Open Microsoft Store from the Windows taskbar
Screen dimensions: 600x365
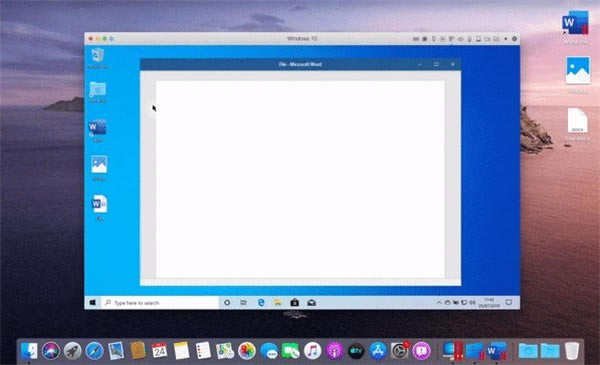pos(294,303)
